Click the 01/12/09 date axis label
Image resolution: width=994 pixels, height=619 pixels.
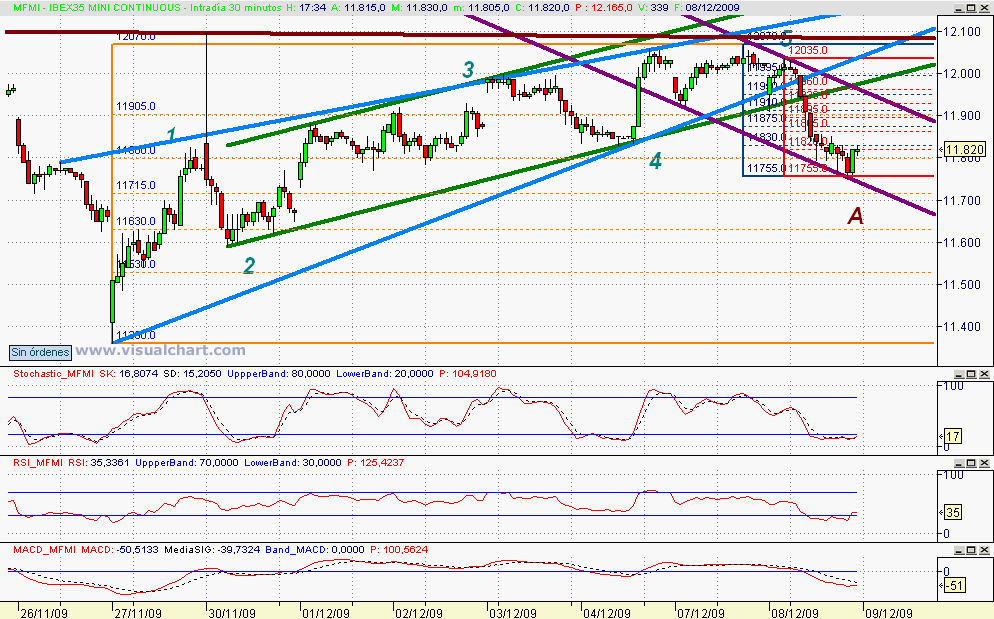(x=326, y=613)
